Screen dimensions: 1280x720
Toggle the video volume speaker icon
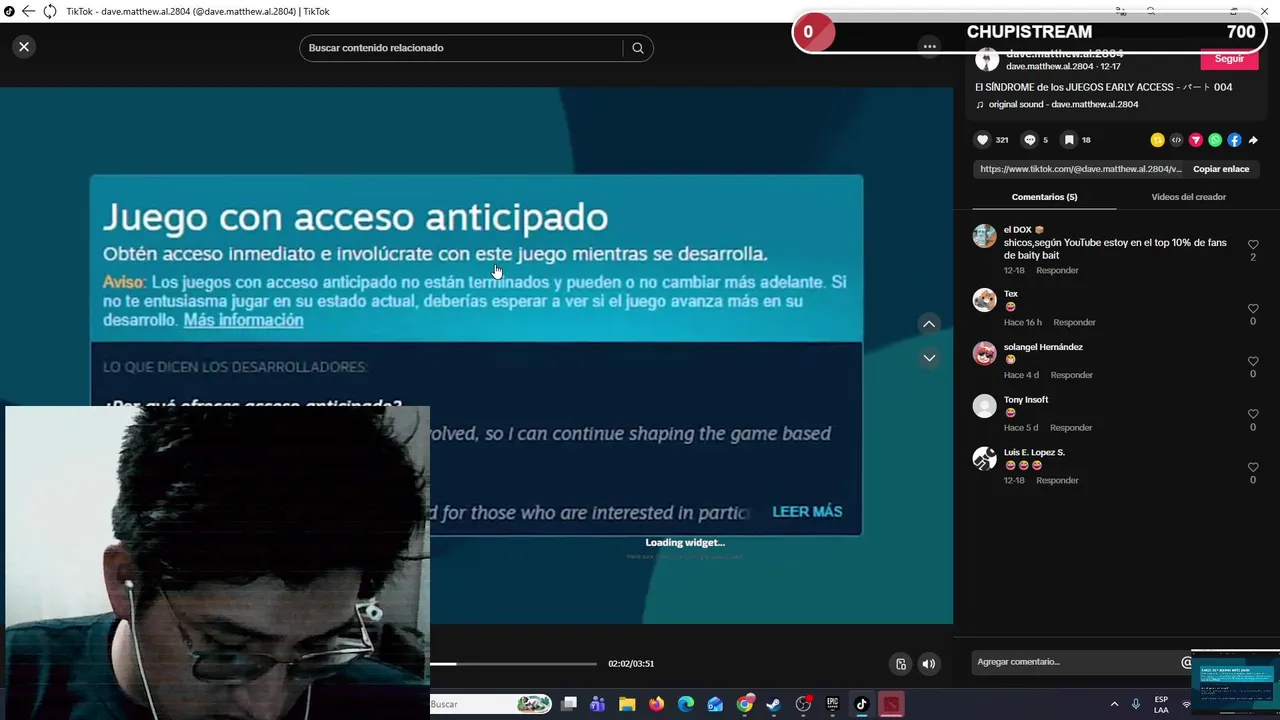pyautogui.click(x=929, y=664)
